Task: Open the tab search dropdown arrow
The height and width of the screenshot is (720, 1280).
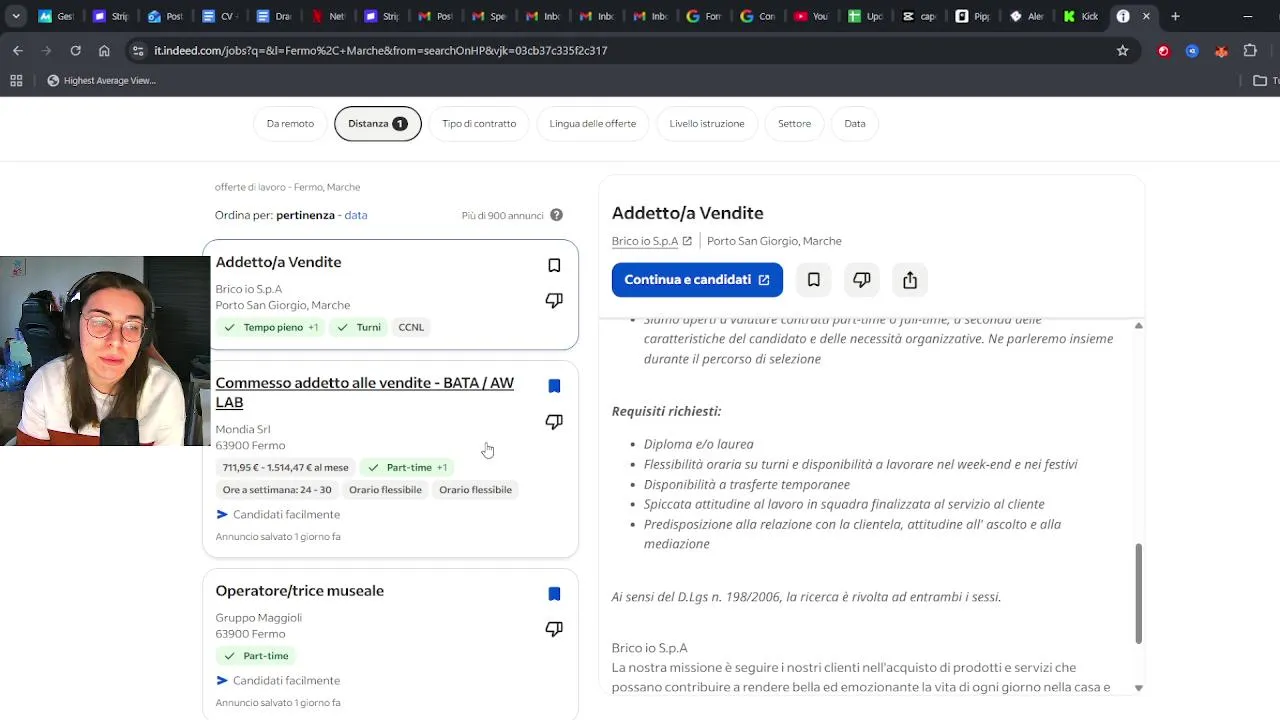Action: (16, 16)
